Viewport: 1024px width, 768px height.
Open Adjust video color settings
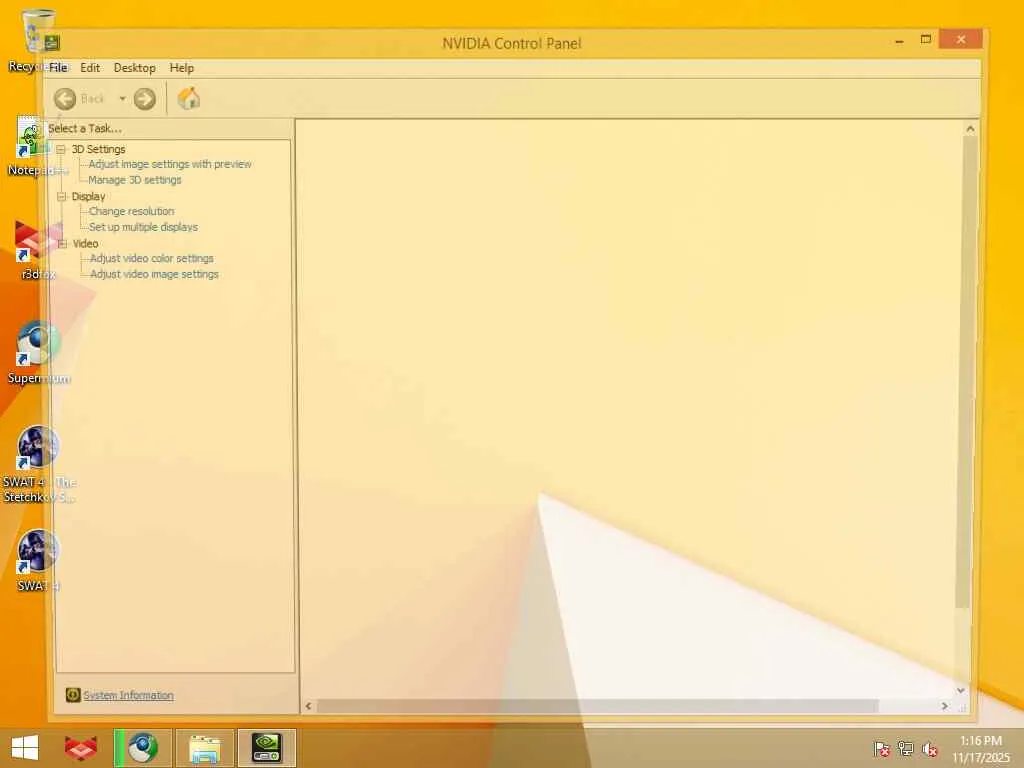(152, 258)
